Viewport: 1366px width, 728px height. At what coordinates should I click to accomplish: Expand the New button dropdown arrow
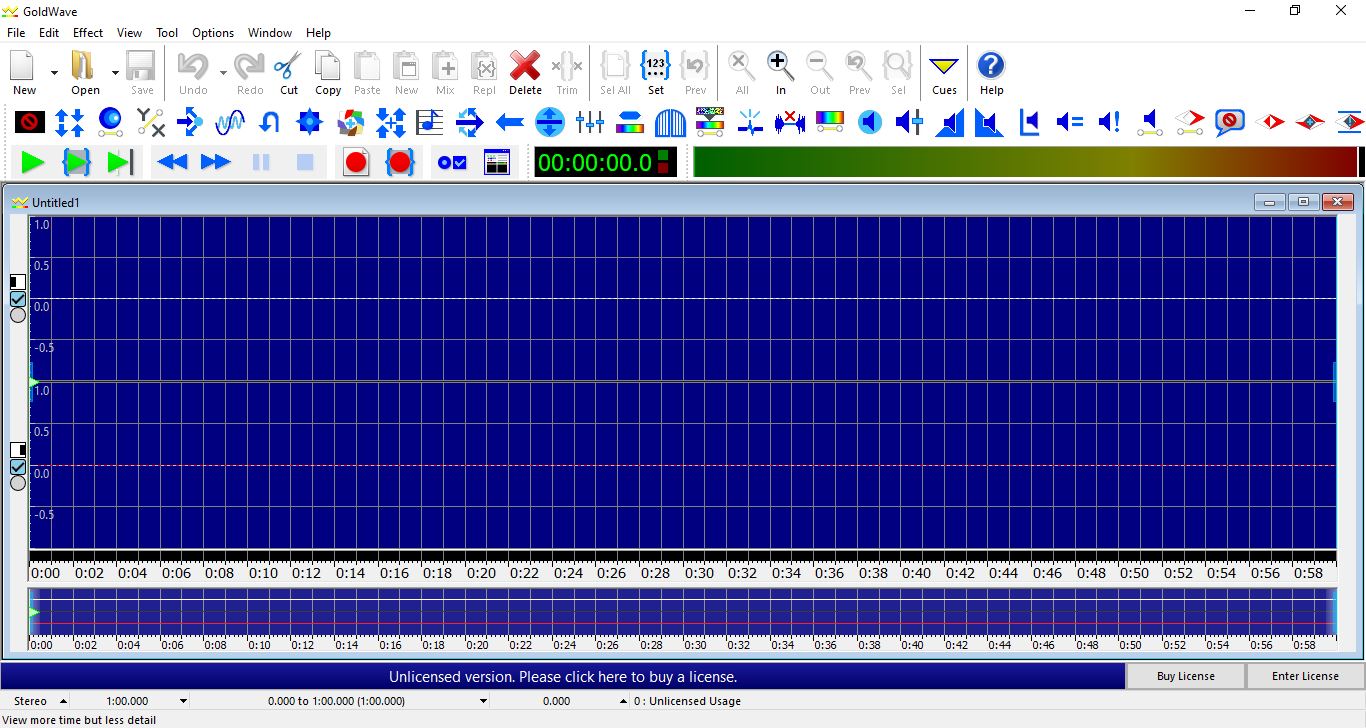click(x=54, y=73)
